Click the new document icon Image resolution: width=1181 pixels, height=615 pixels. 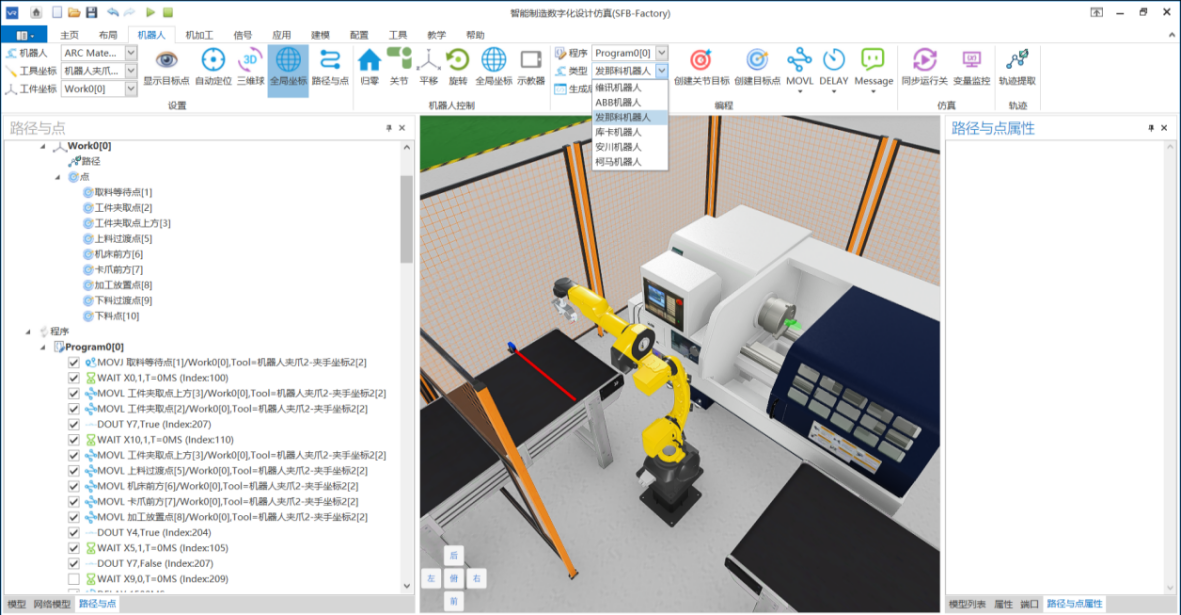pyautogui.click(x=57, y=13)
